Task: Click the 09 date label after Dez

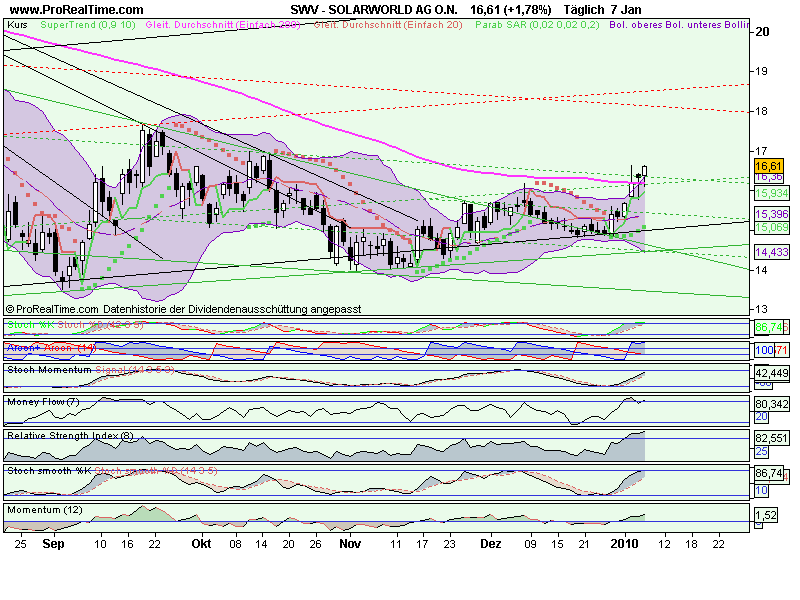Action: coord(530,544)
